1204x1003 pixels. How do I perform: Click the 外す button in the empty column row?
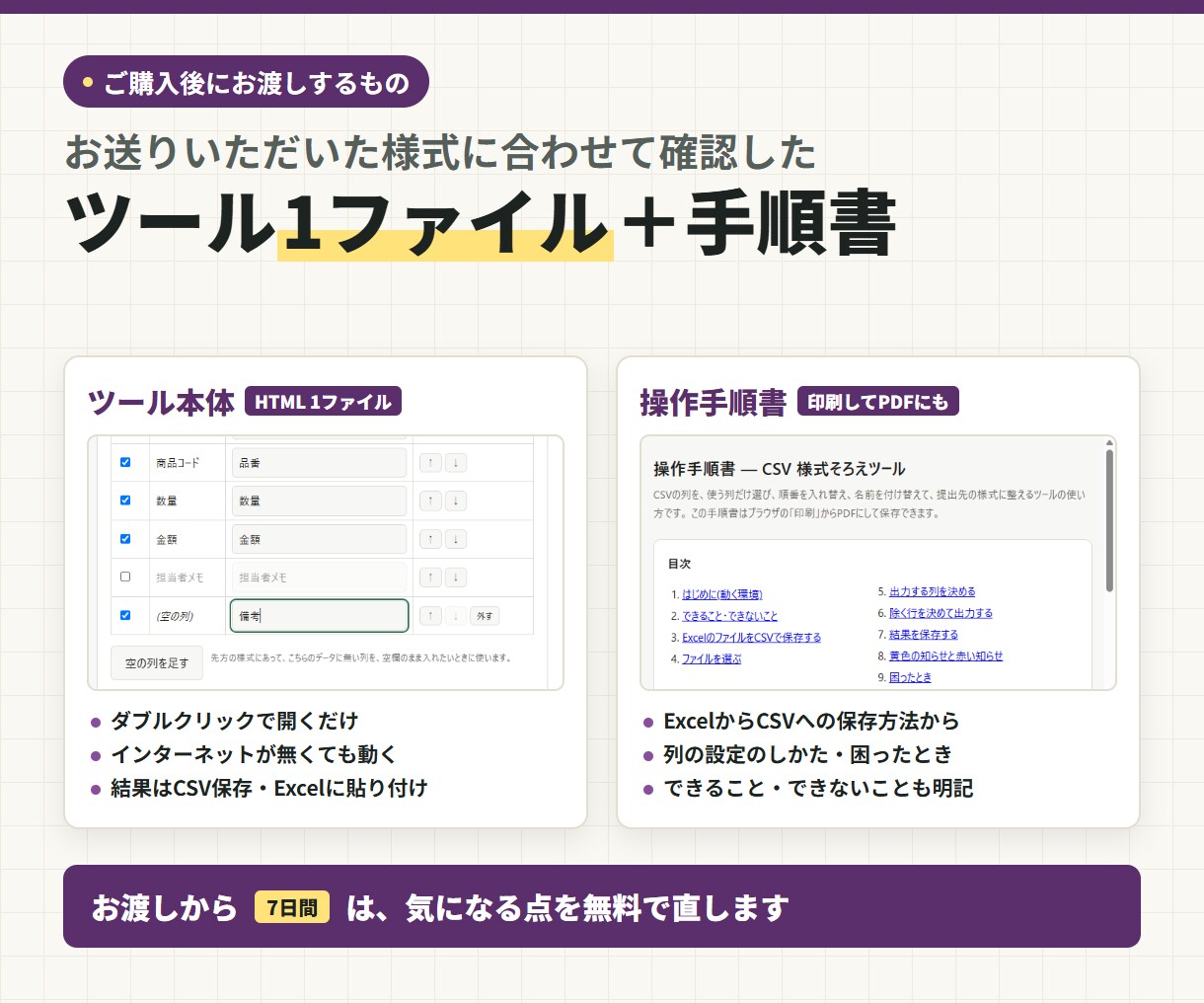[x=485, y=616]
